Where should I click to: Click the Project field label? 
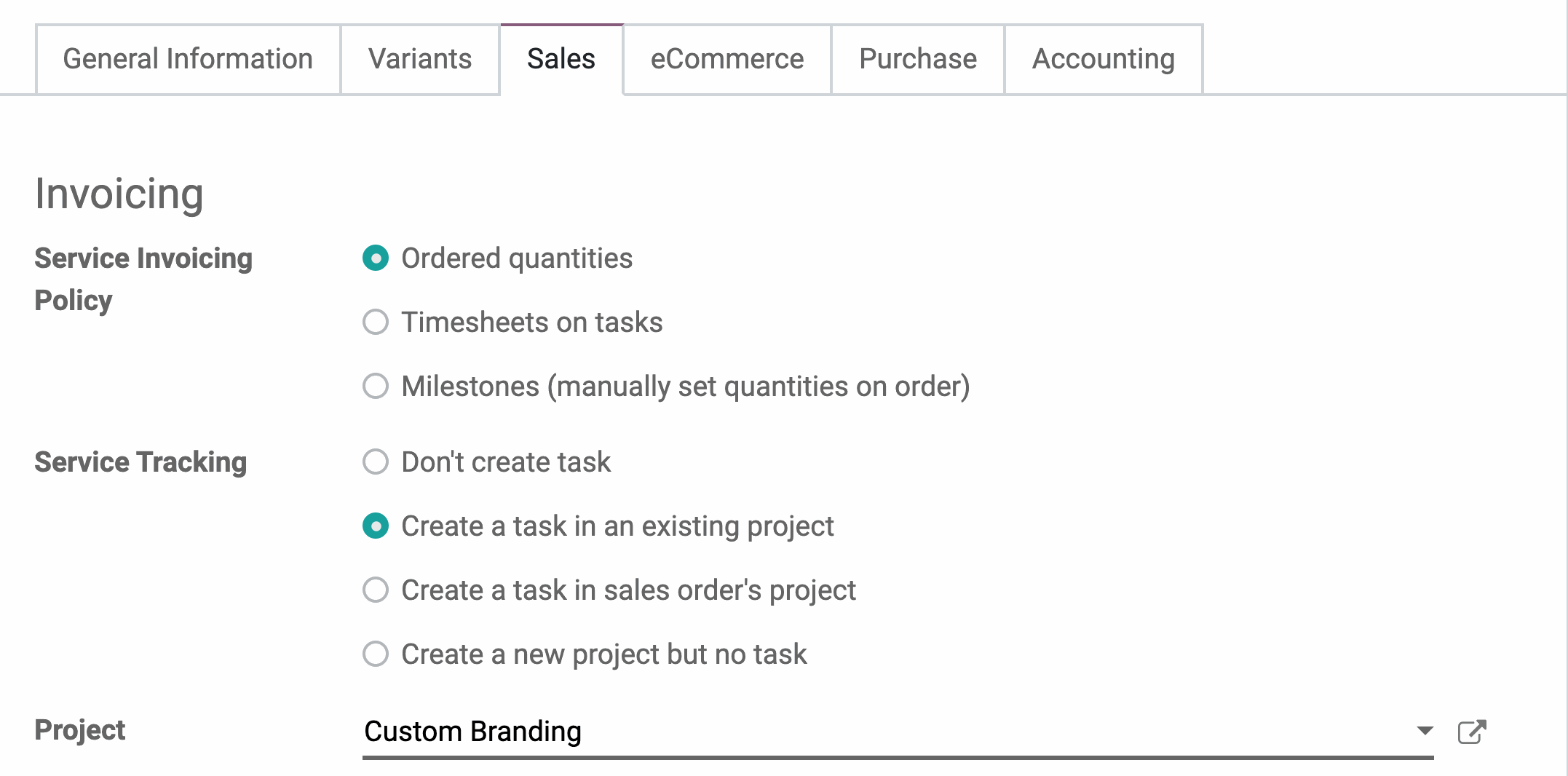(80, 730)
